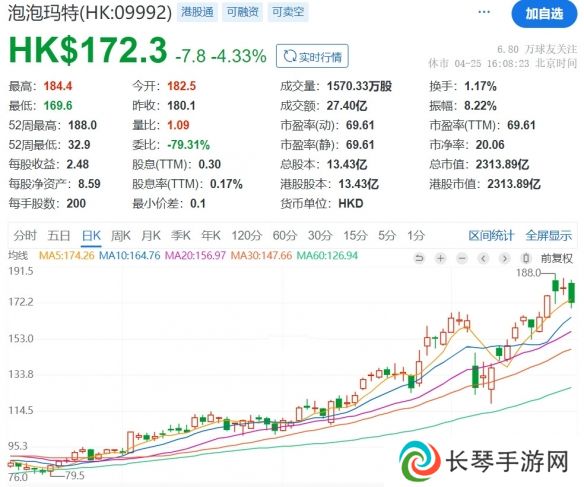Select the 年K tab
The height and width of the screenshot is (487, 584).
211,235
